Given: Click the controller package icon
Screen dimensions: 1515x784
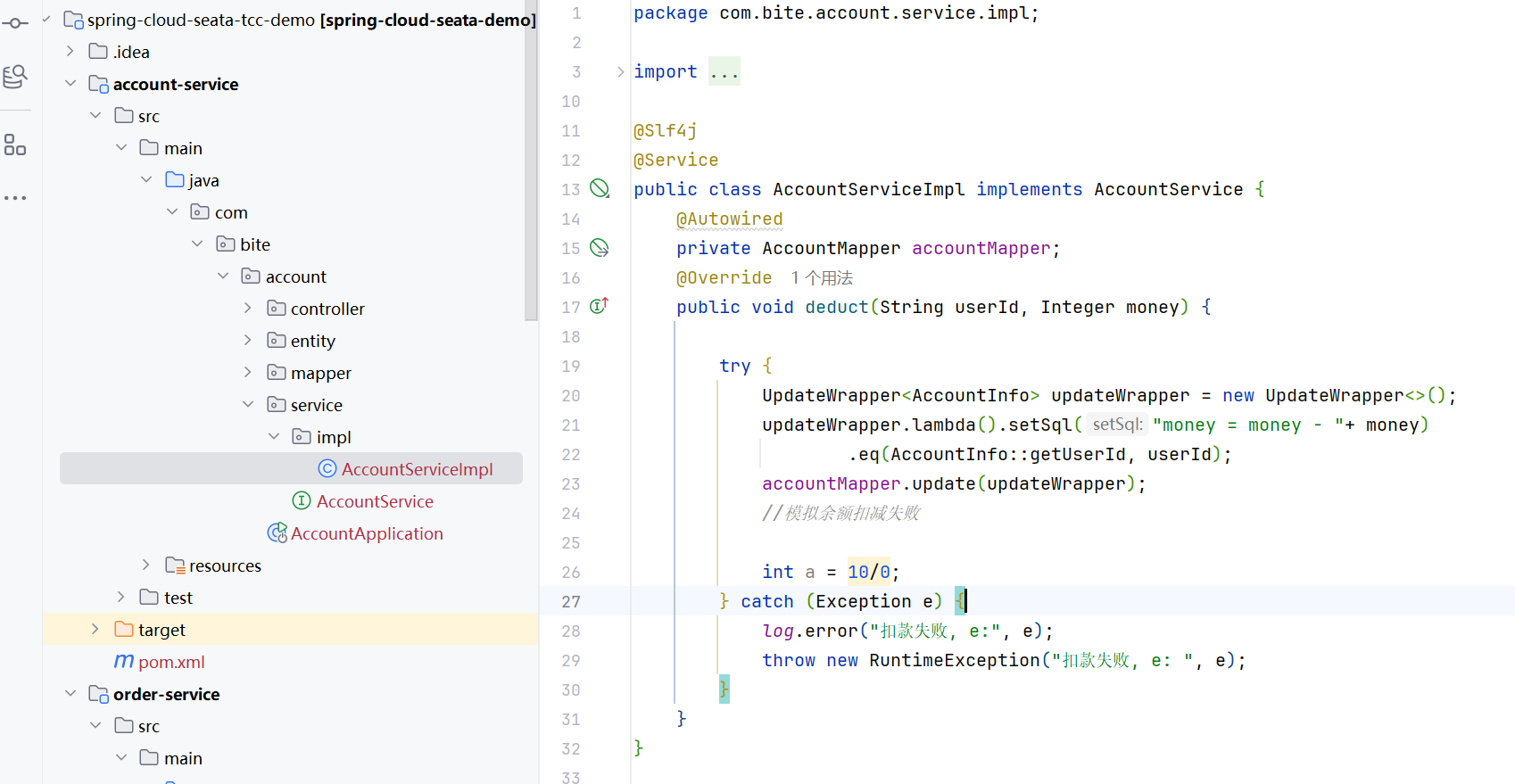Looking at the screenshot, I should (277, 308).
